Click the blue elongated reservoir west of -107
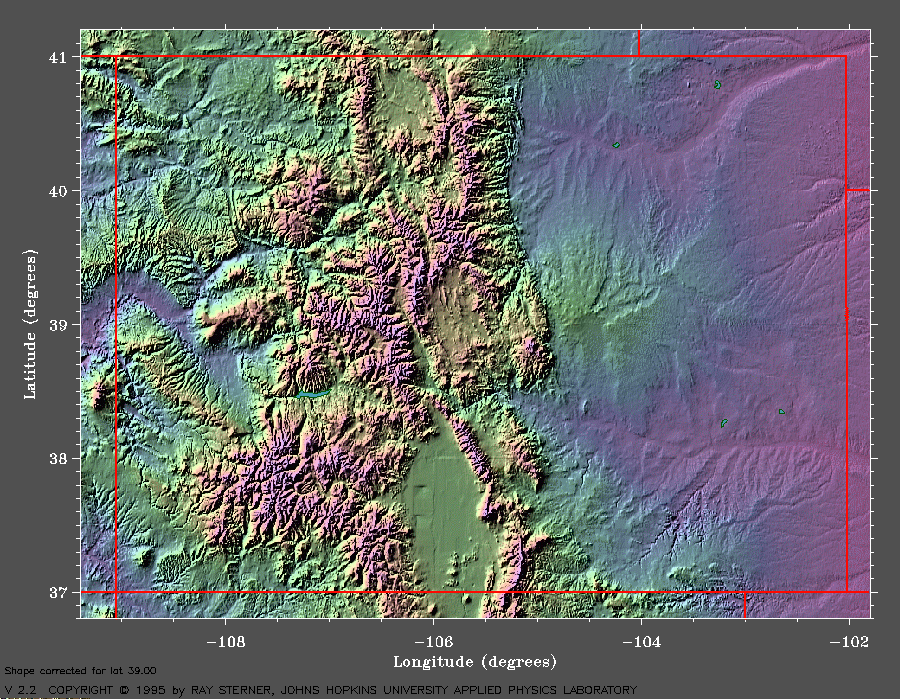900x699 pixels. coord(311,395)
